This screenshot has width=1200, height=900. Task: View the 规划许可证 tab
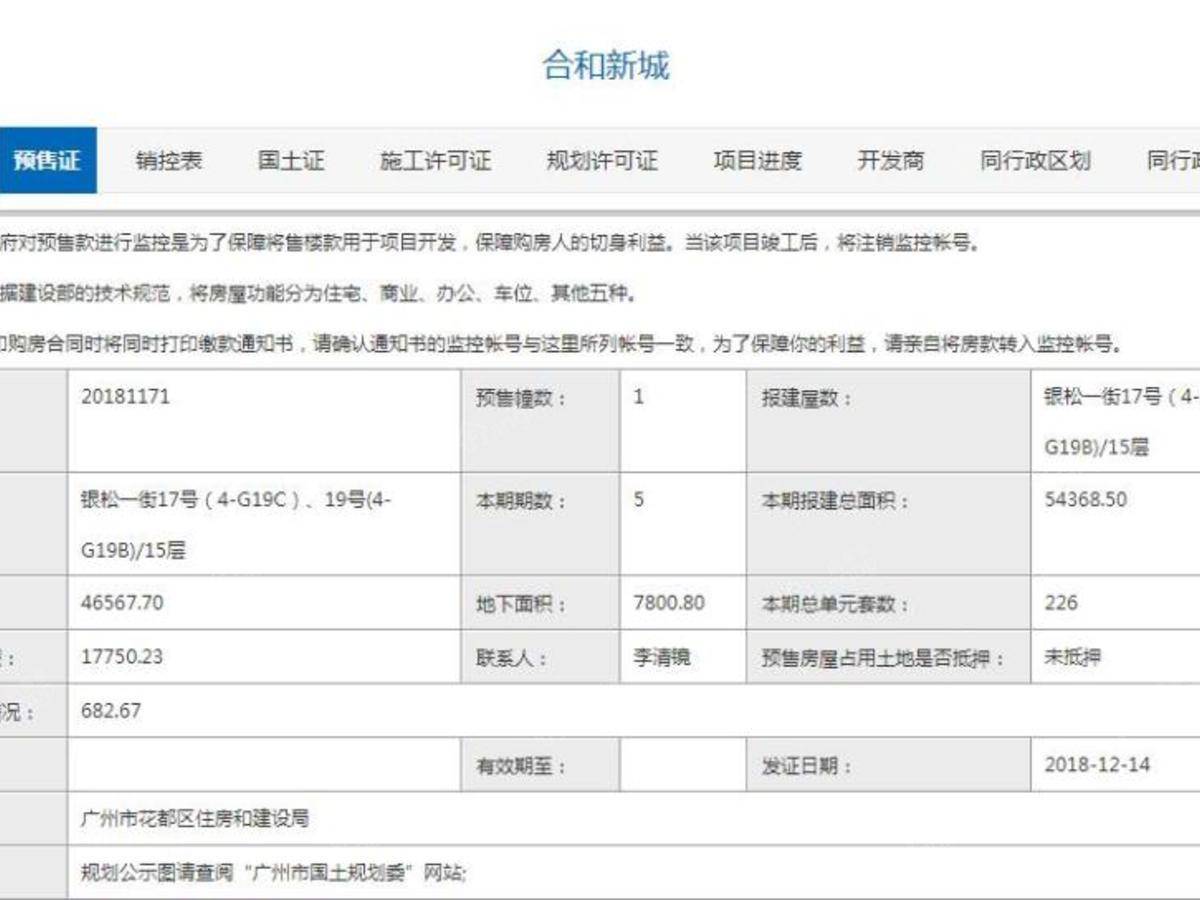602,160
